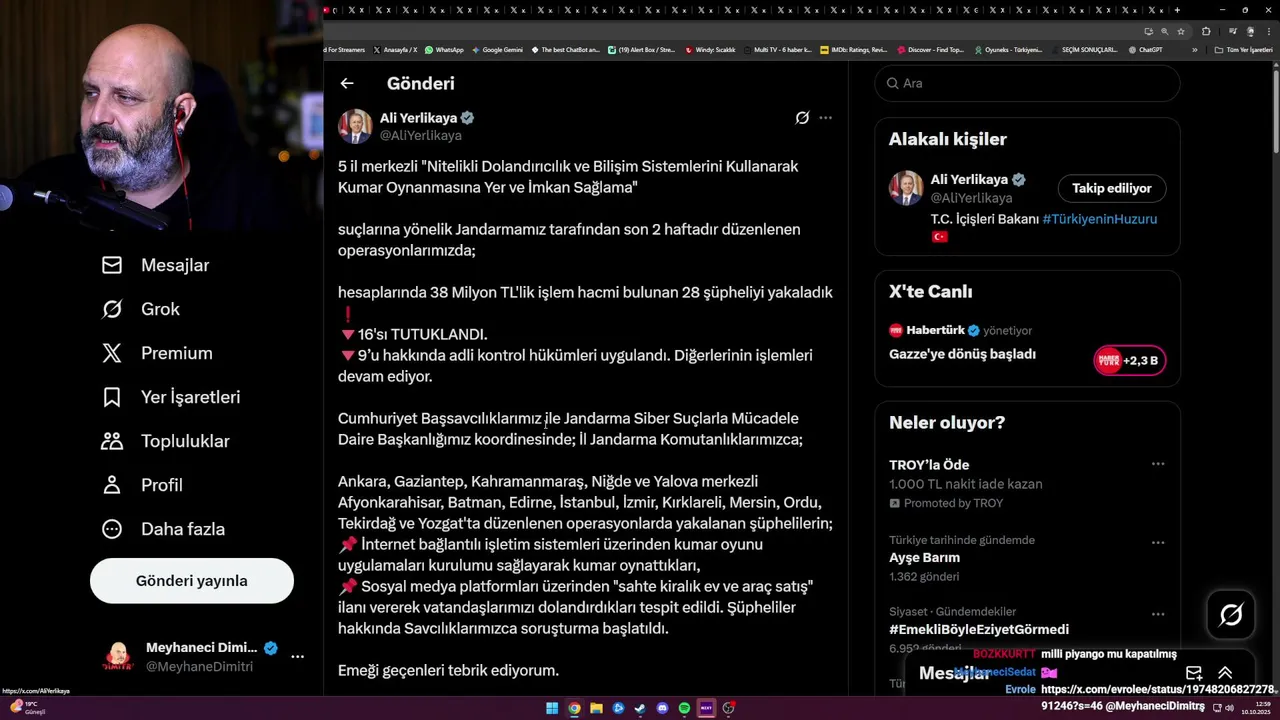Expand Daha fazla menu
Screen dimensions: 1280x720
coord(163,529)
